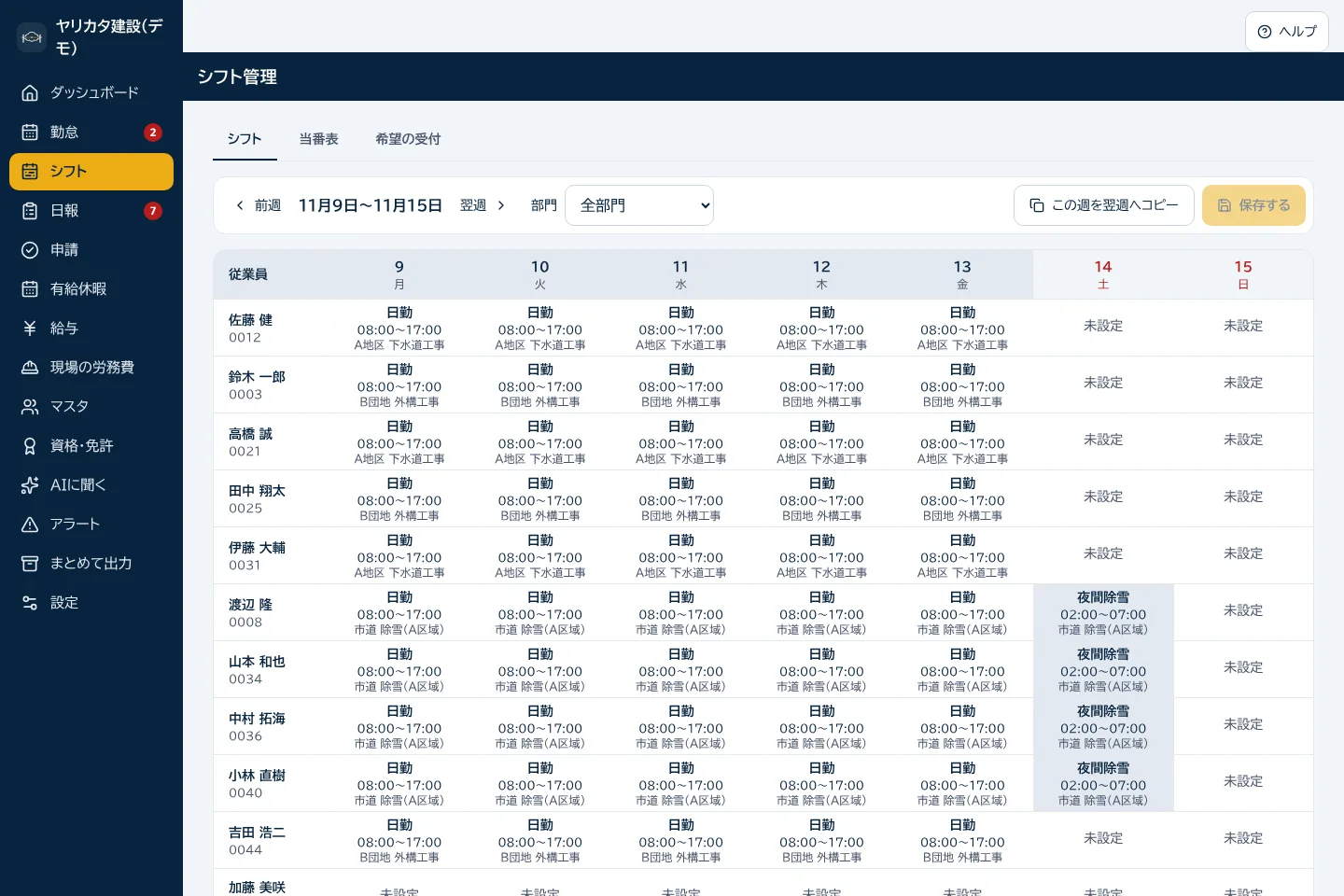Click the ヤリカタ建設 logo icon
This screenshot has height=896, width=1344.
32,37
